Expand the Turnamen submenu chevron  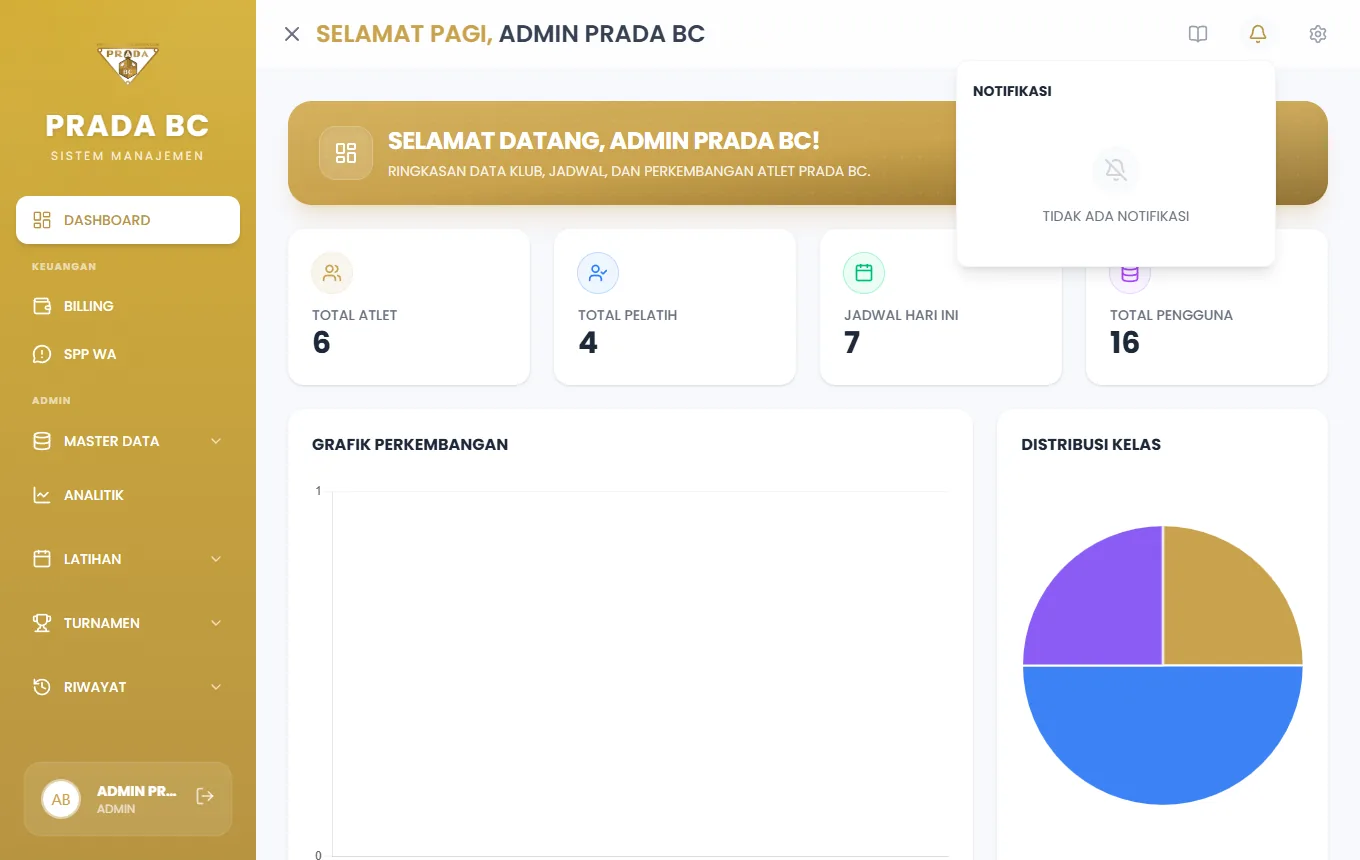(216, 623)
